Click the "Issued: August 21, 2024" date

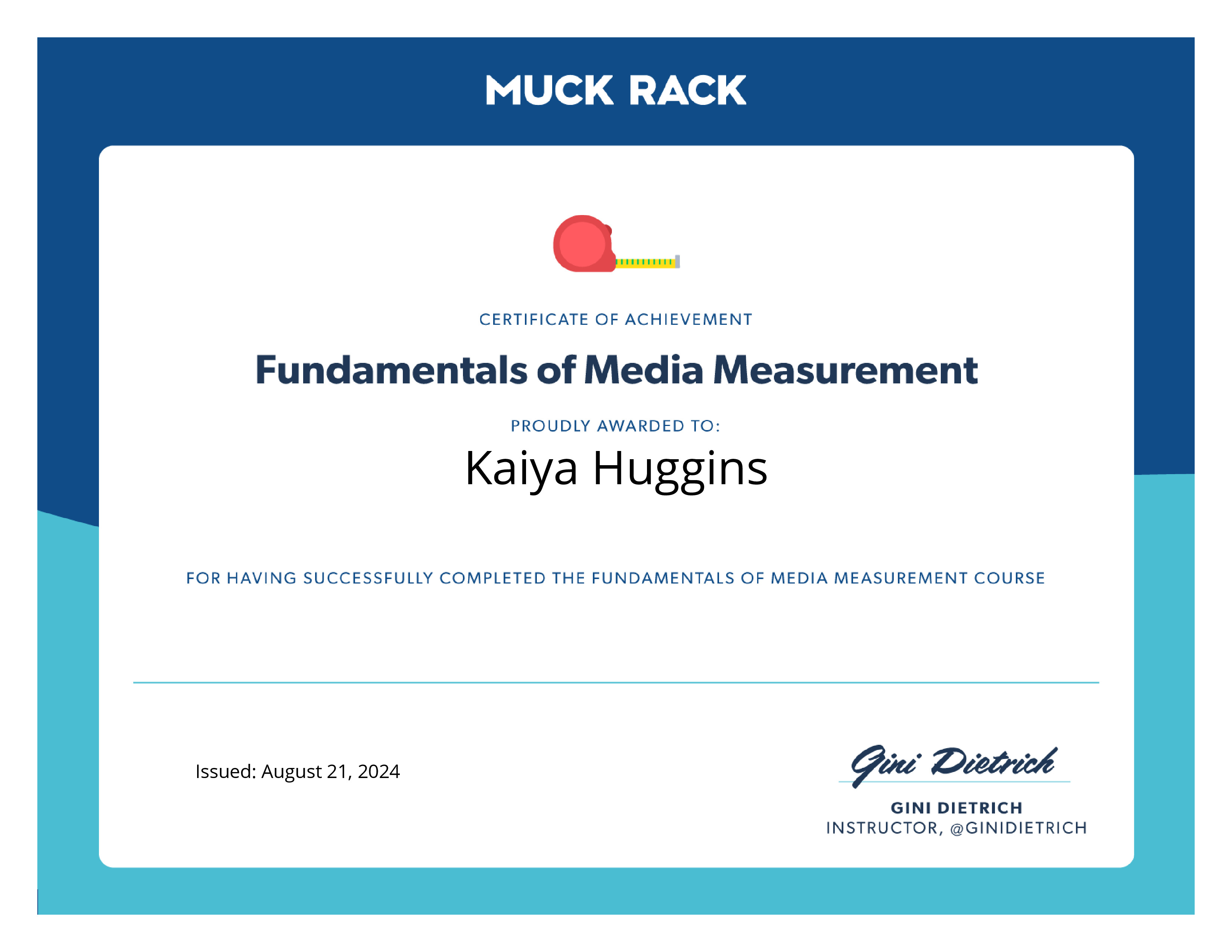[x=298, y=772]
